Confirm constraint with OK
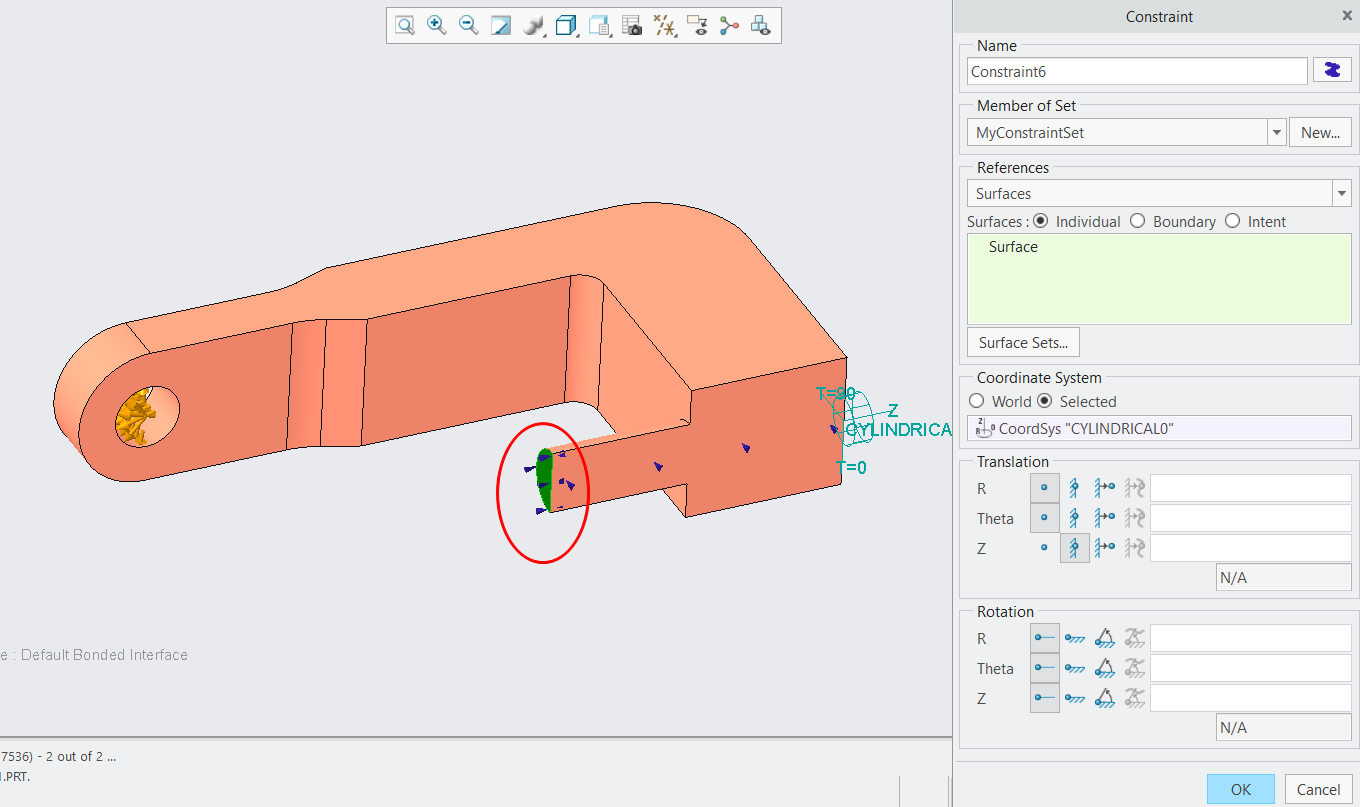This screenshot has height=807, width=1360. point(1240,789)
